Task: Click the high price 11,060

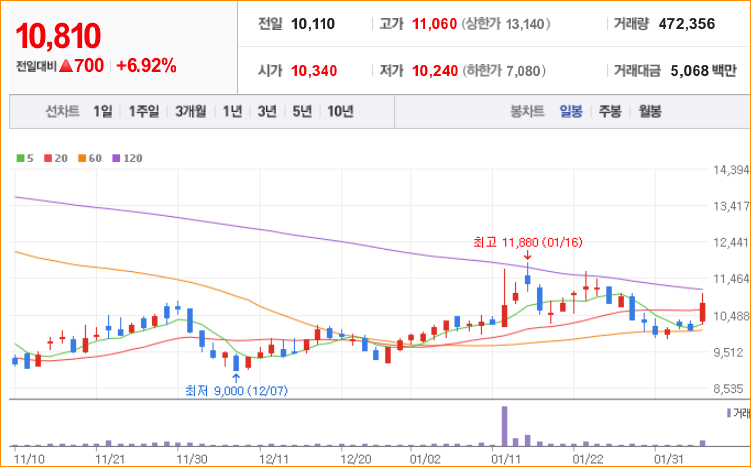Action: tap(434, 23)
